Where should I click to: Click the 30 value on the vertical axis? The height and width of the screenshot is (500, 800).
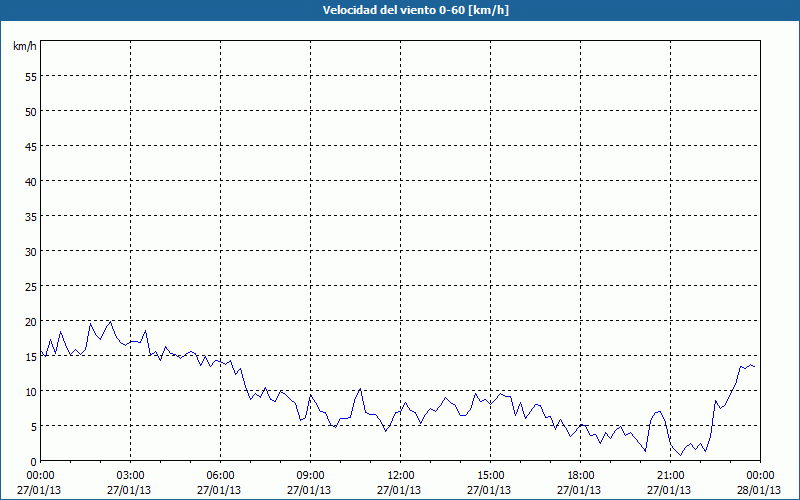coord(31,252)
